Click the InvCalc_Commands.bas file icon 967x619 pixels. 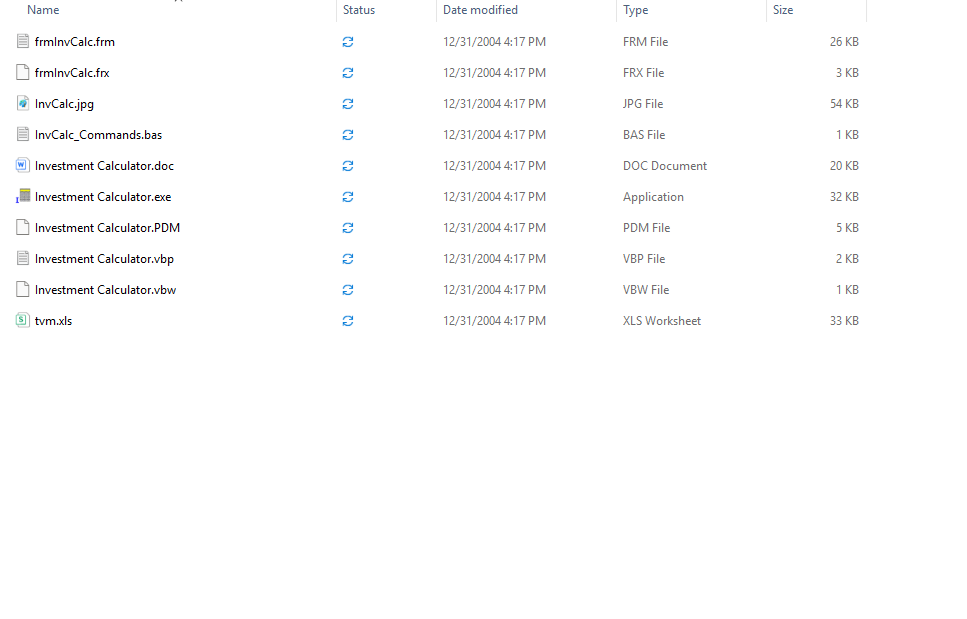click(x=23, y=135)
